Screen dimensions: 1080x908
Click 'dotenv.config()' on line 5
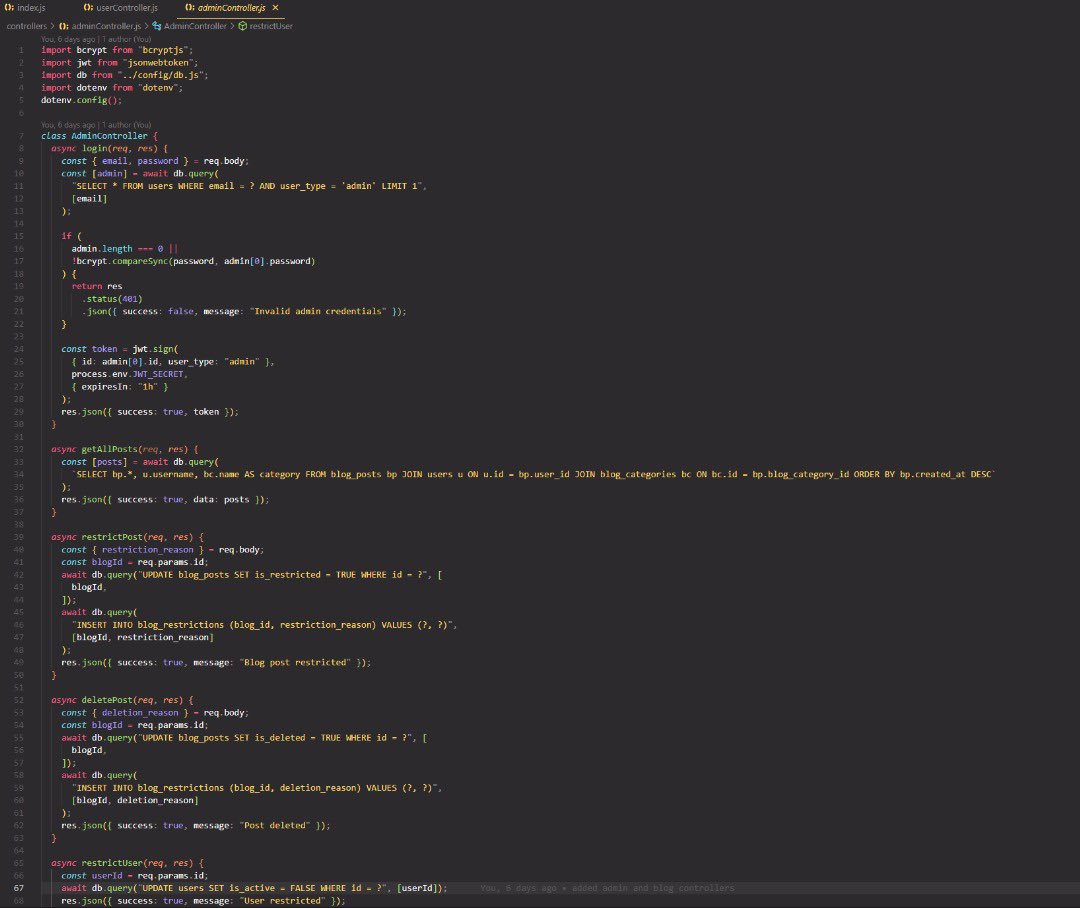(x=81, y=100)
